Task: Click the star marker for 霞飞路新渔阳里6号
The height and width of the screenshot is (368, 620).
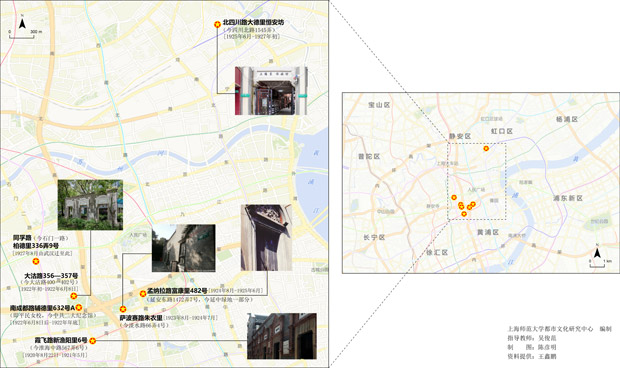Action: (x=93, y=340)
